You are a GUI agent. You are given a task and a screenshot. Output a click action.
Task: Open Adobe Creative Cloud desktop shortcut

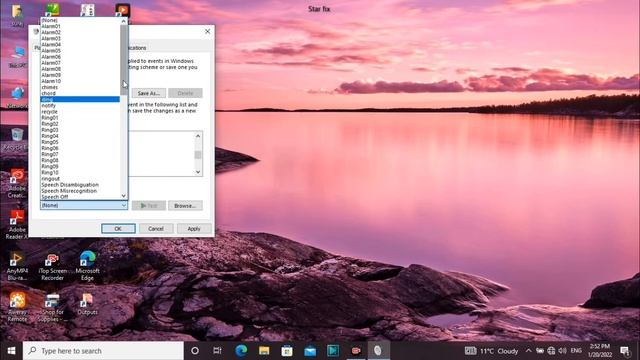pos(17,183)
